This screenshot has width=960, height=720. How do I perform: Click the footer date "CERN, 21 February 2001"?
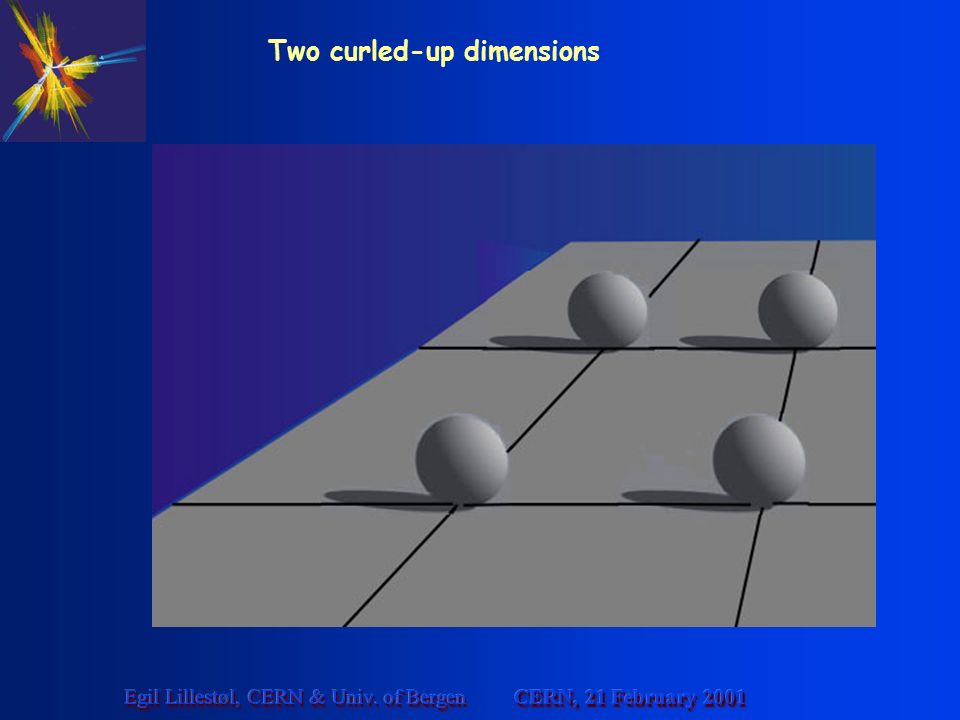[x=630, y=697]
